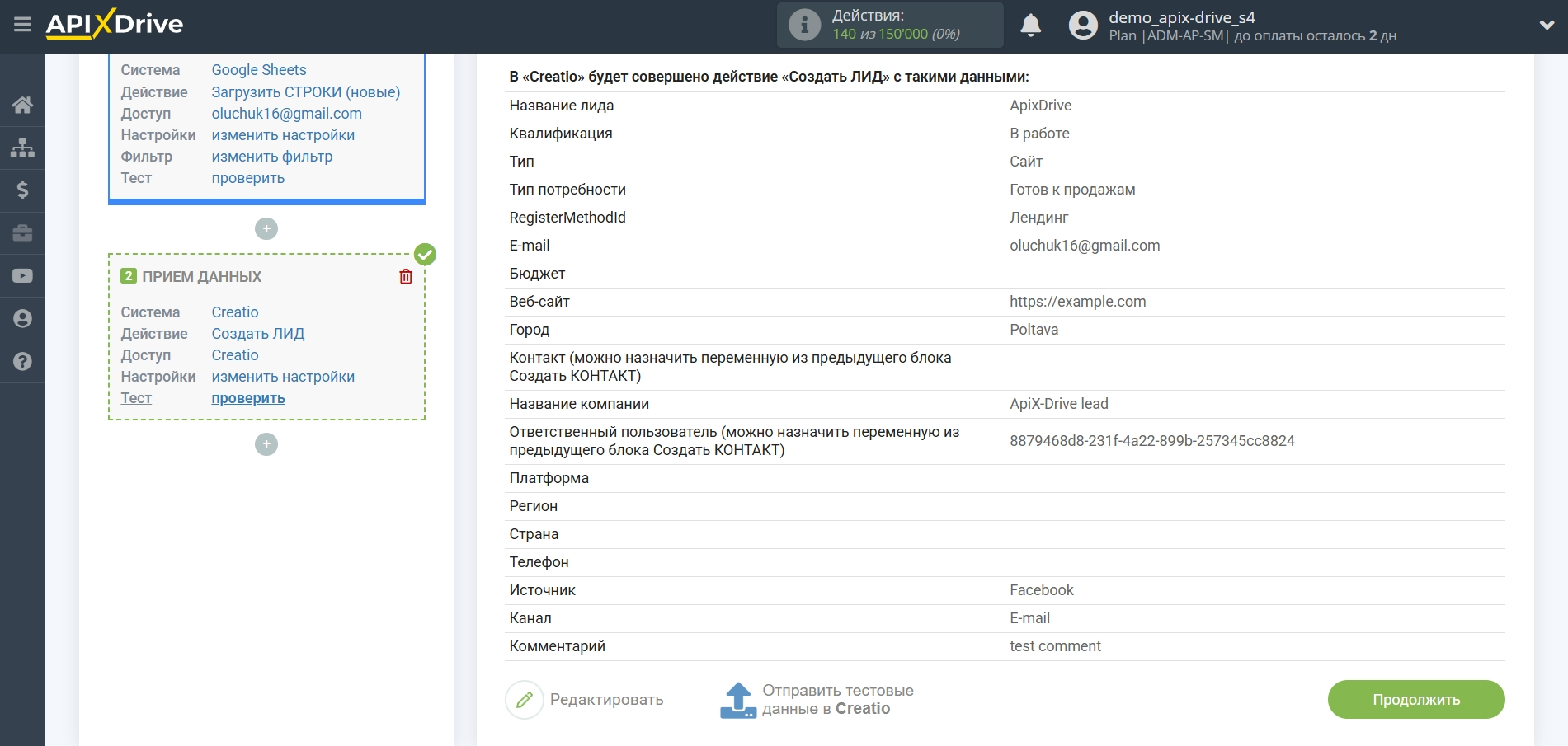Click изменить фильтр link
The width and height of the screenshot is (1568, 746).
pos(271,157)
